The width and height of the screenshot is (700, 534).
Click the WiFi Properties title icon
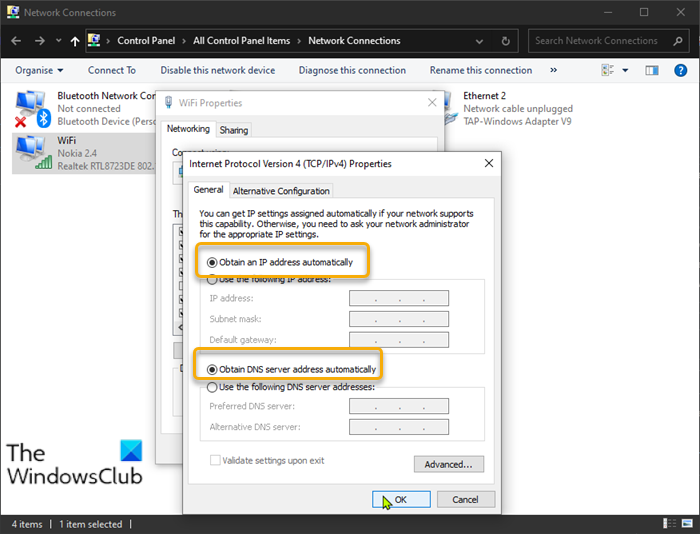pos(168,102)
